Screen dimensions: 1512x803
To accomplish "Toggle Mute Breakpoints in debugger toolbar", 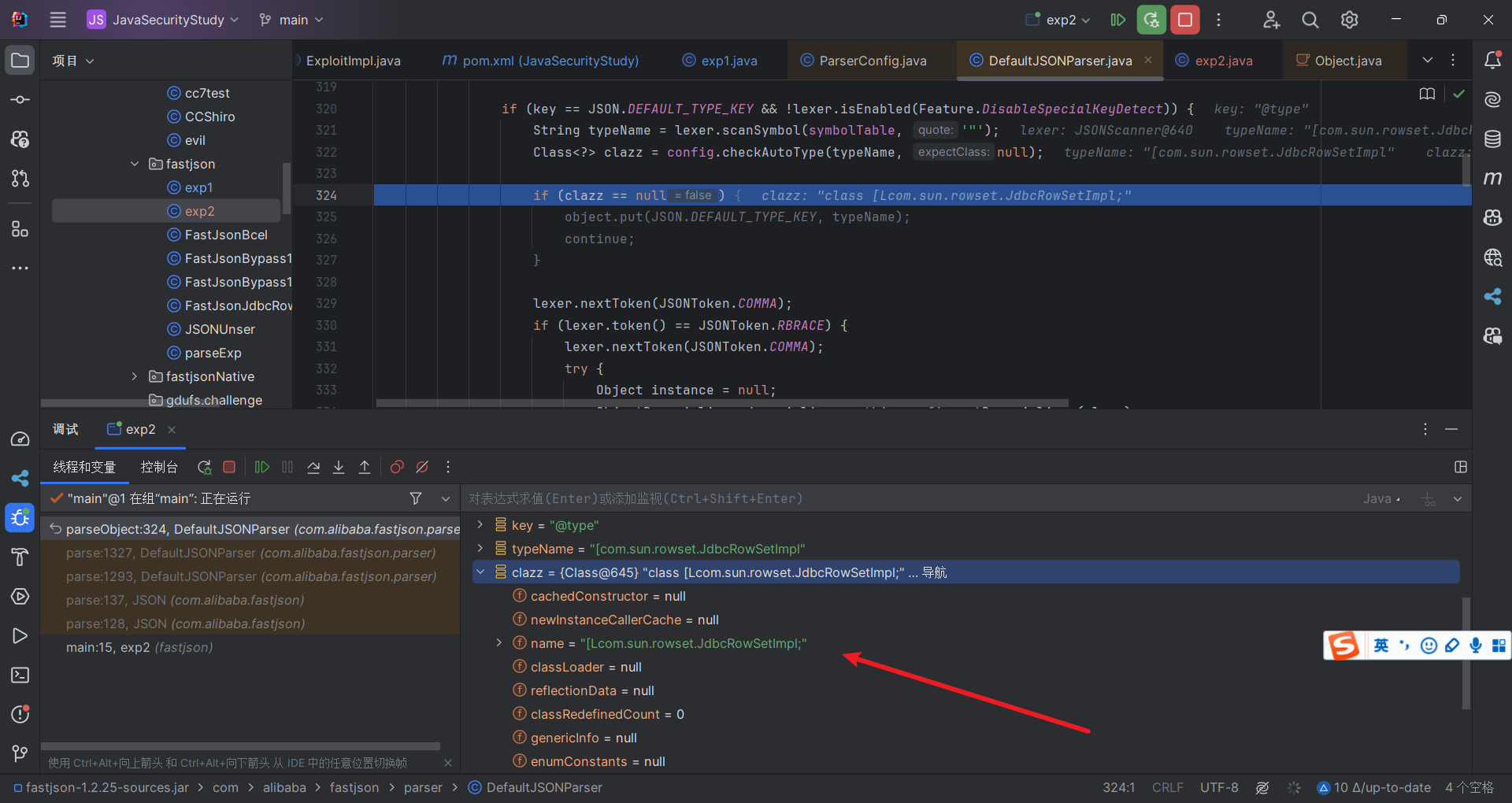I will (422, 467).
